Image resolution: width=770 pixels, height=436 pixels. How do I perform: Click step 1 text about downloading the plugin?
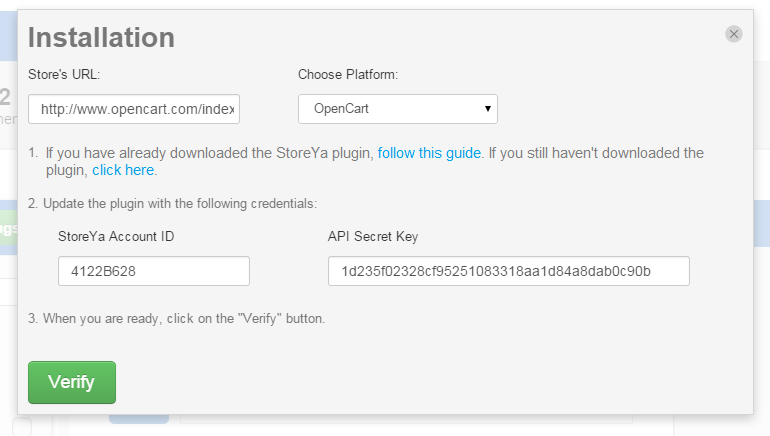coord(200,153)
